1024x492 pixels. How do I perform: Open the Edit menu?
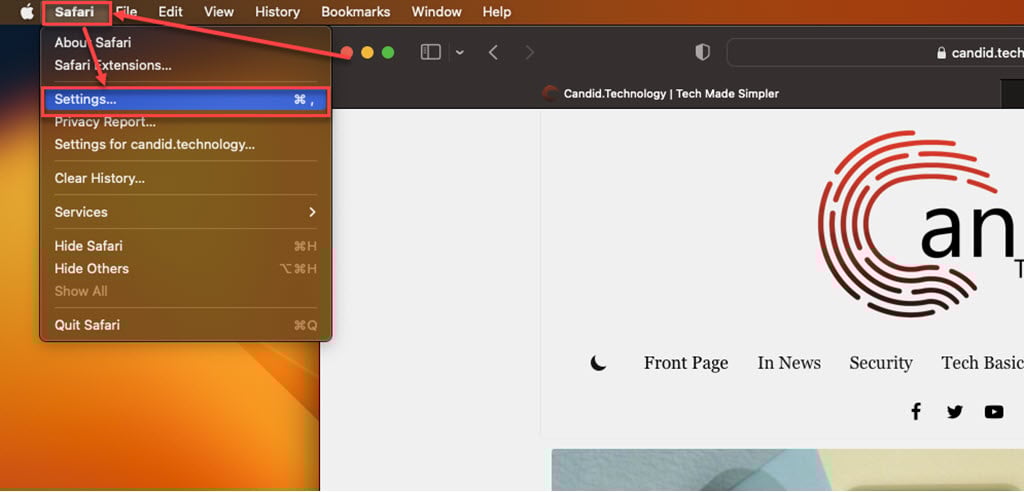[x=170, y=12]
